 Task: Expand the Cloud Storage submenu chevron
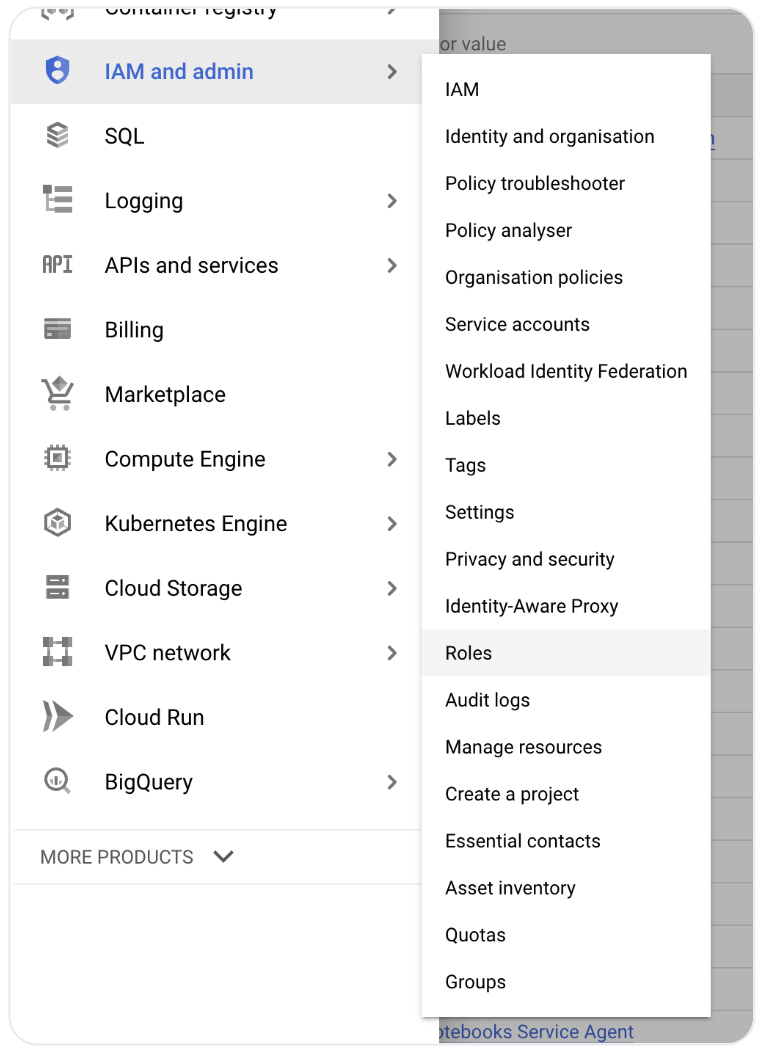(392, 588)
